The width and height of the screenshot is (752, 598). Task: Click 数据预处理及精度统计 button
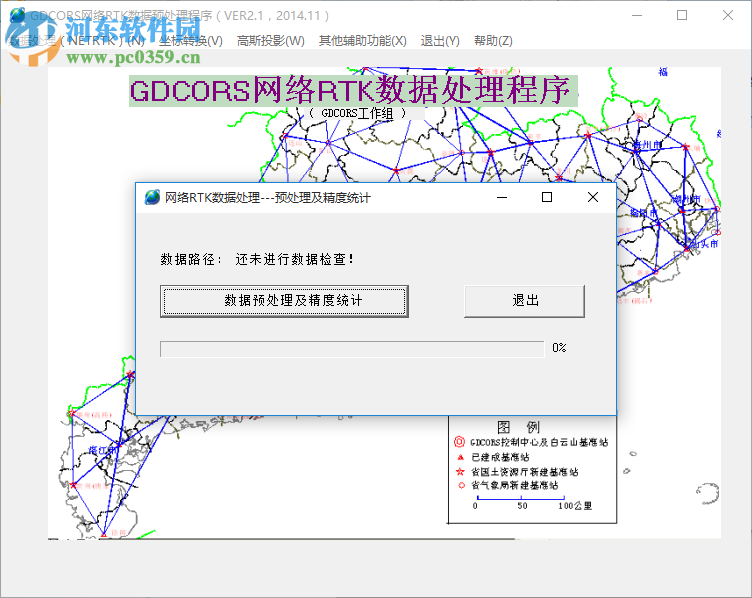[284, 301]
